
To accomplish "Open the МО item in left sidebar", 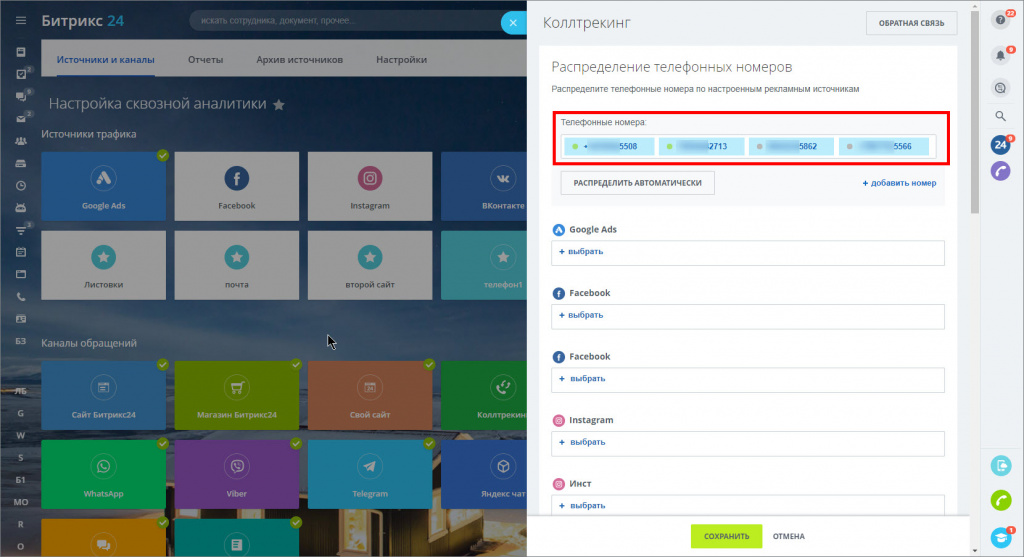I will tap(21, 502).
